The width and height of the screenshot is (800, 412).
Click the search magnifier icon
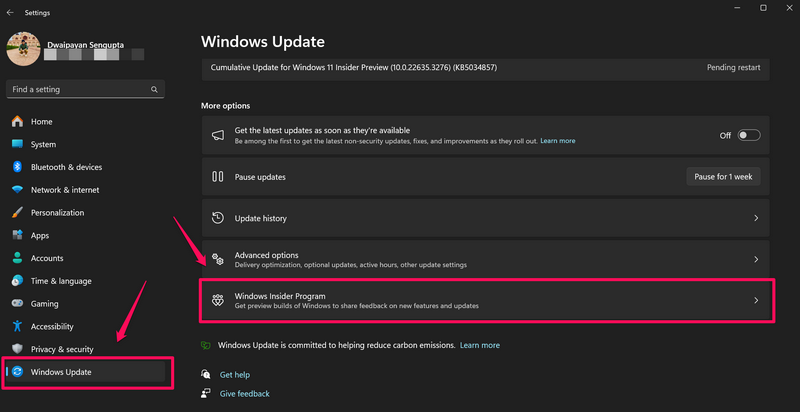pyautogui.click(x=155, y=90)
